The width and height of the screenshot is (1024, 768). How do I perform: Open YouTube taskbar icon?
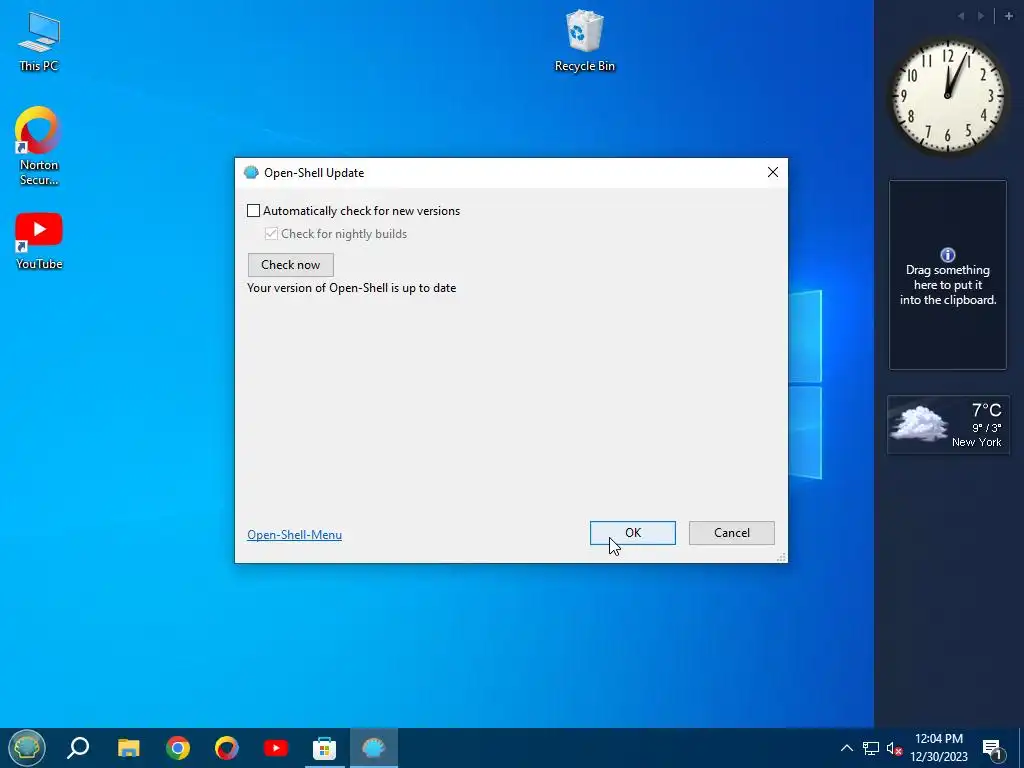coord(276,748)
